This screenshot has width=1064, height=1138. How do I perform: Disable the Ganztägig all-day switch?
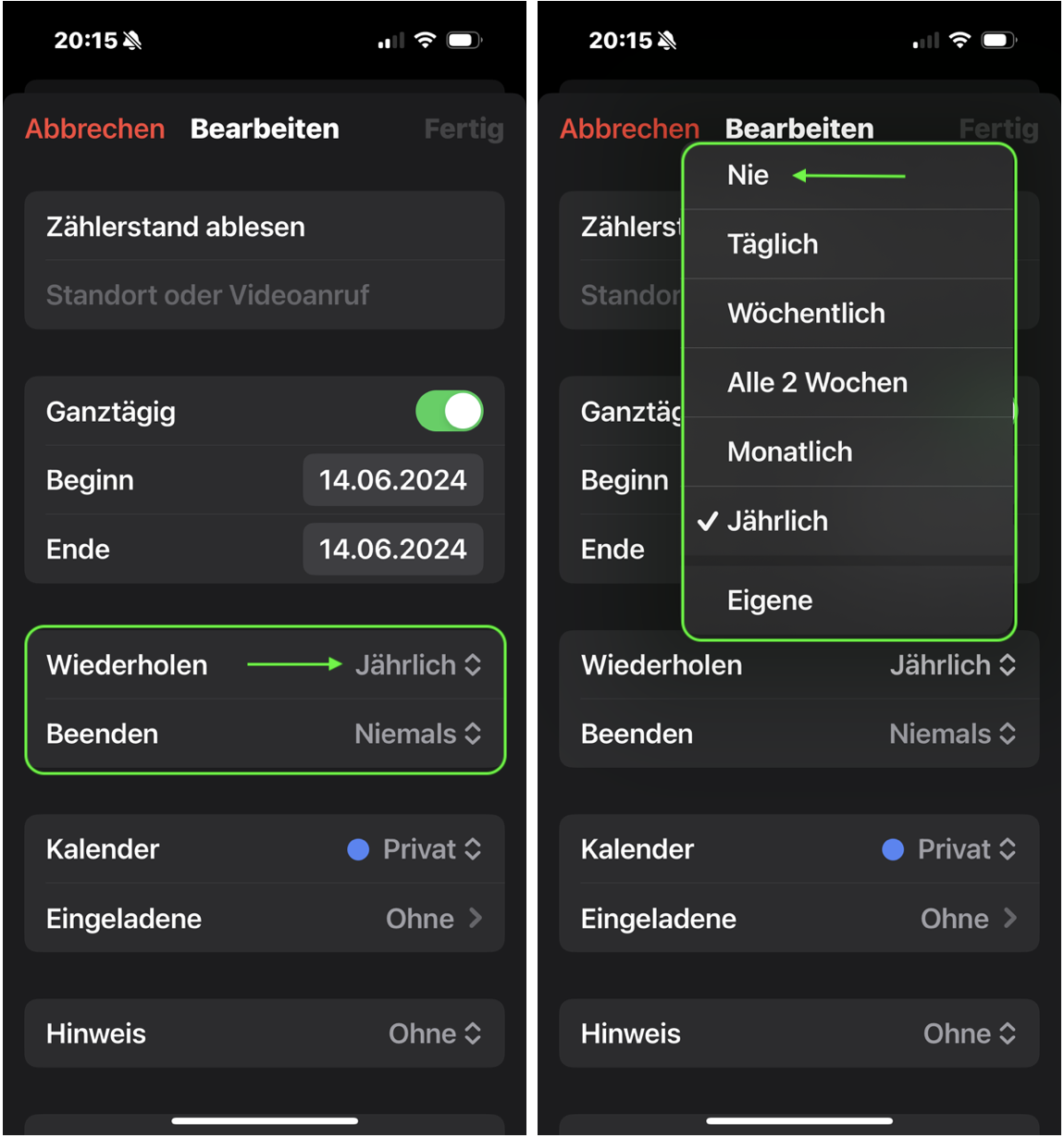pyautogui.click(x=450, y=412)
